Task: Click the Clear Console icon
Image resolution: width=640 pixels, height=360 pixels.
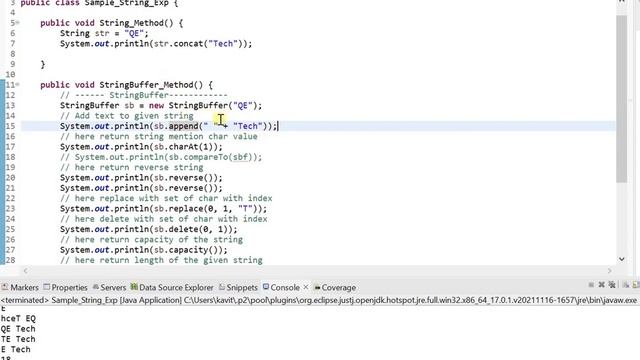Action: click(x=626, y=285)
